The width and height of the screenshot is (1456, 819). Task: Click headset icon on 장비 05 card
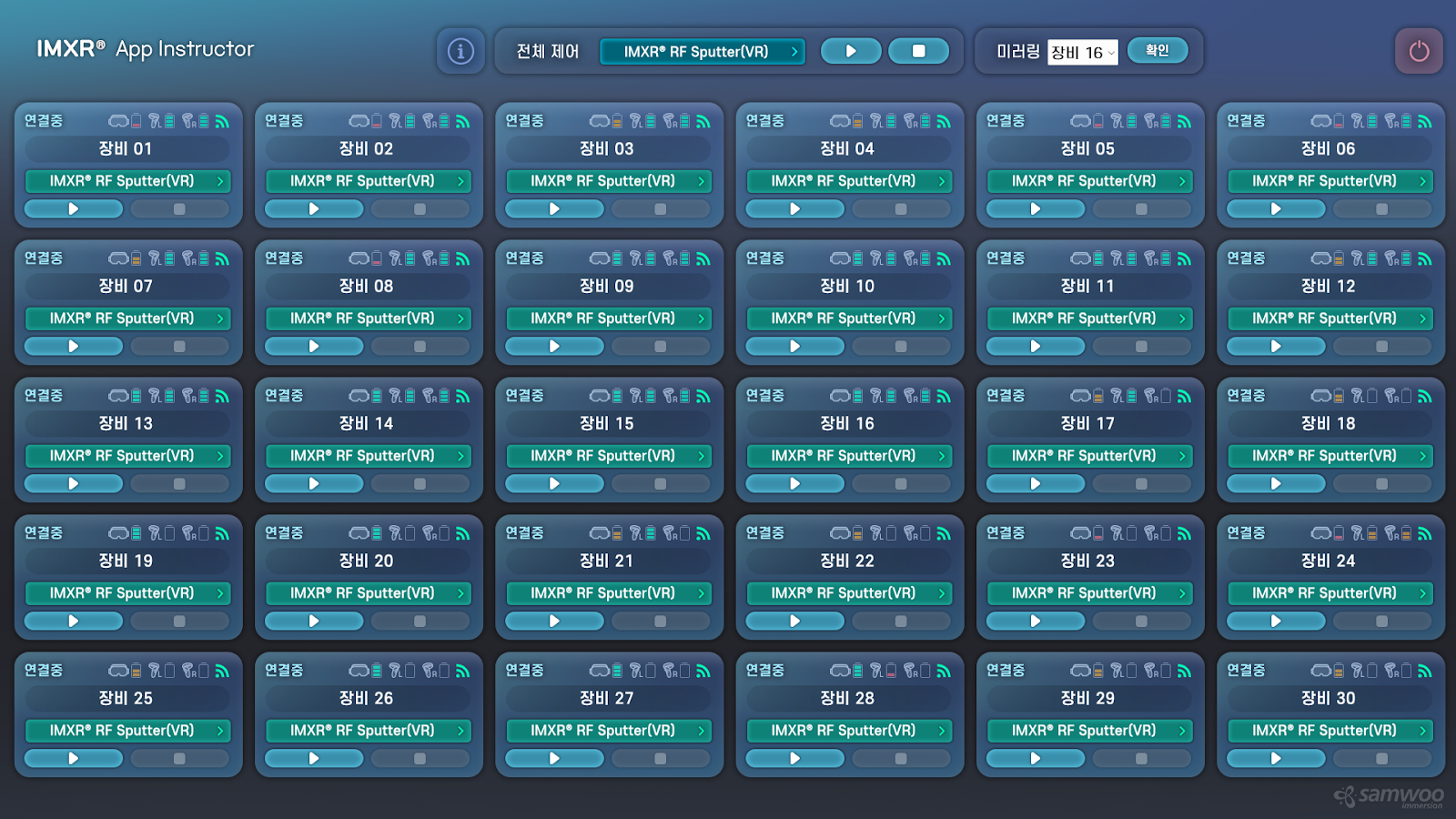point(1080,121)
